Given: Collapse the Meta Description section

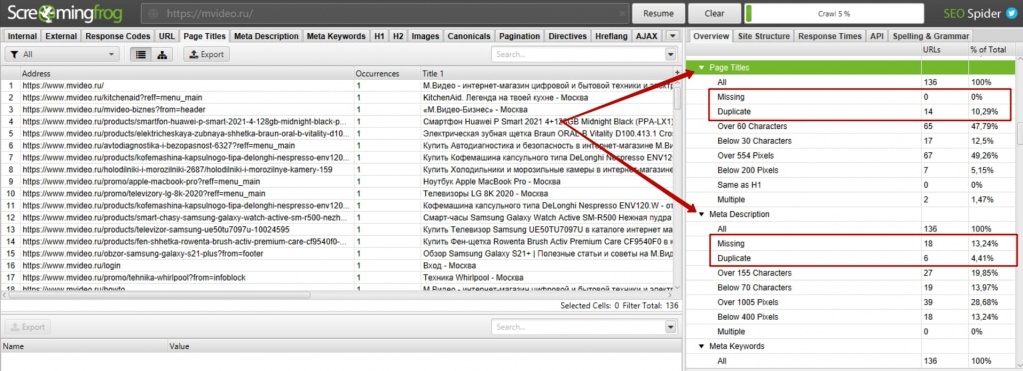Looking at the screenshot, I should [x=702, y=214].
